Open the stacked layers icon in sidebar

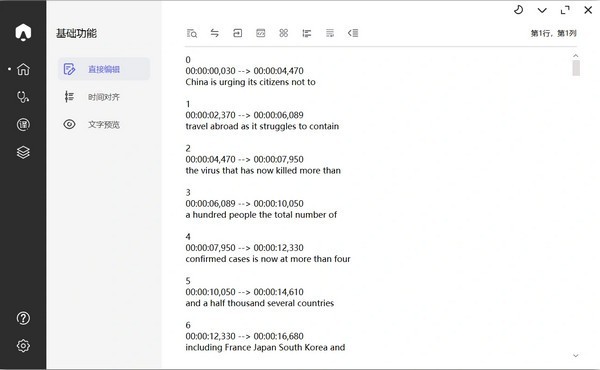pyautogui.click(x=23, y=152)
